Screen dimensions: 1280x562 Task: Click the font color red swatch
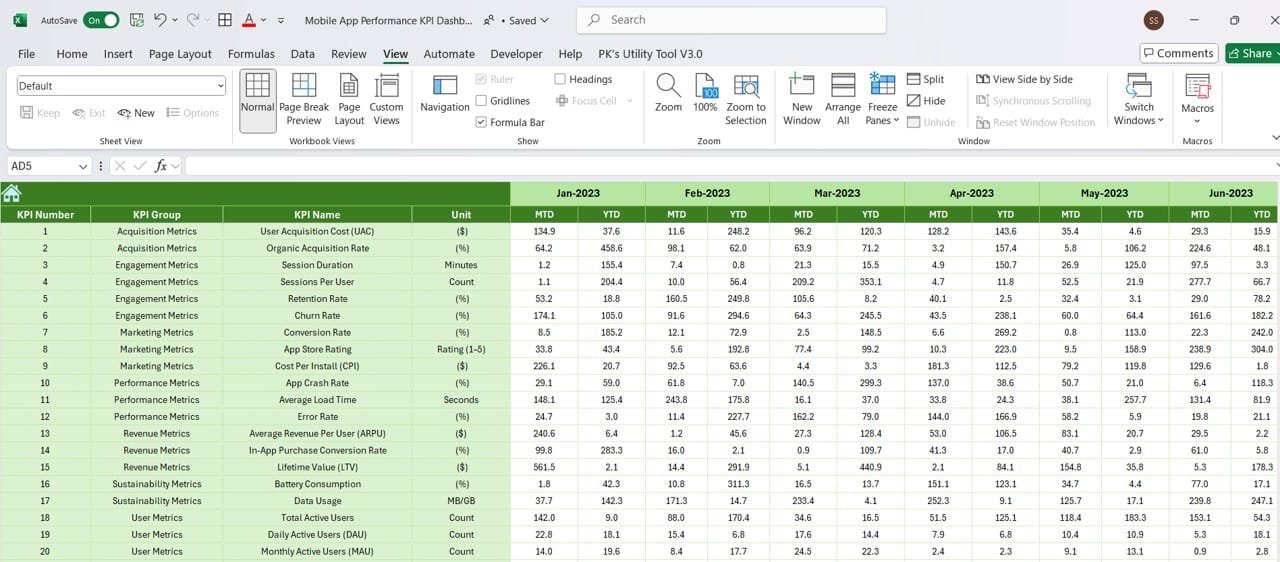(248, 20)
